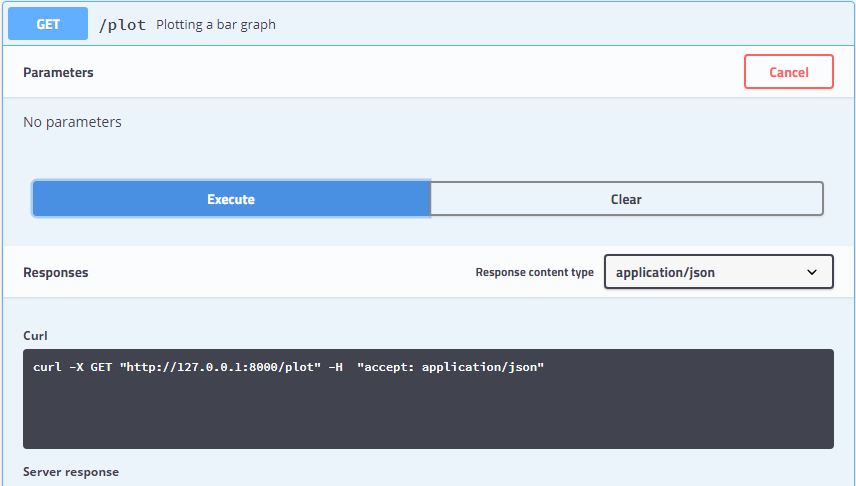Click the "Server response" label
The width and height of the screenshot is (856, 486).
71,472
